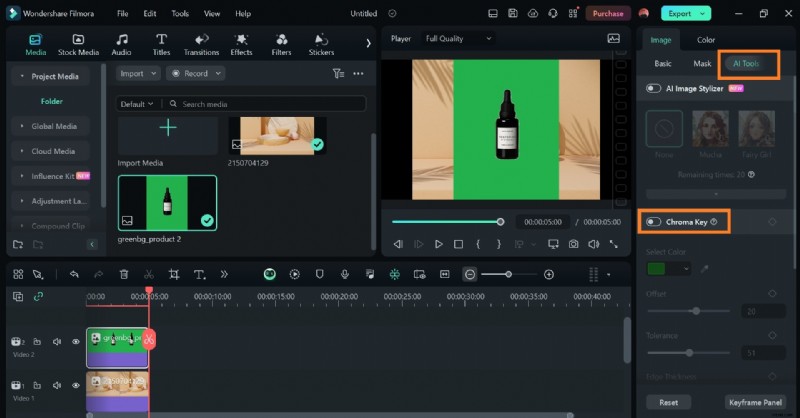
Task: Select the greenbg_product 2 thumbnail
Action: (167, 203)
